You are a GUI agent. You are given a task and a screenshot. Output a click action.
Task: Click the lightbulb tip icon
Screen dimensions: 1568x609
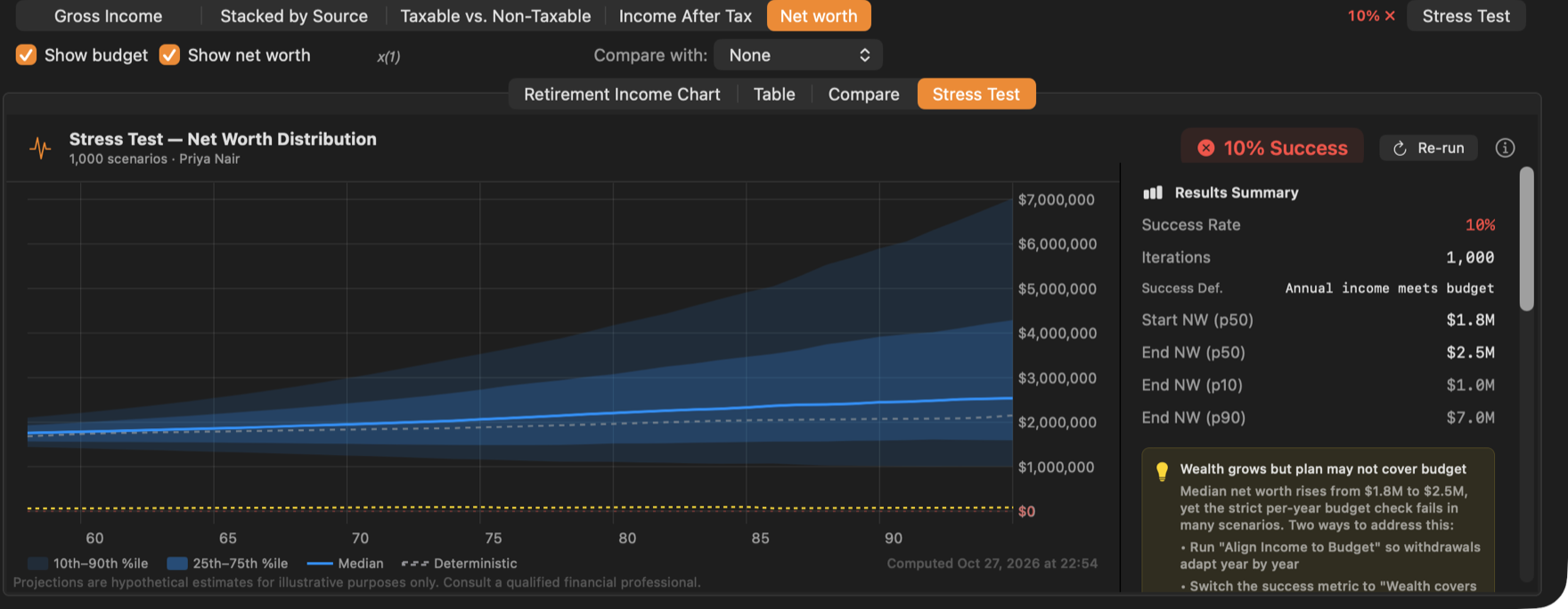click(1162, 471)
